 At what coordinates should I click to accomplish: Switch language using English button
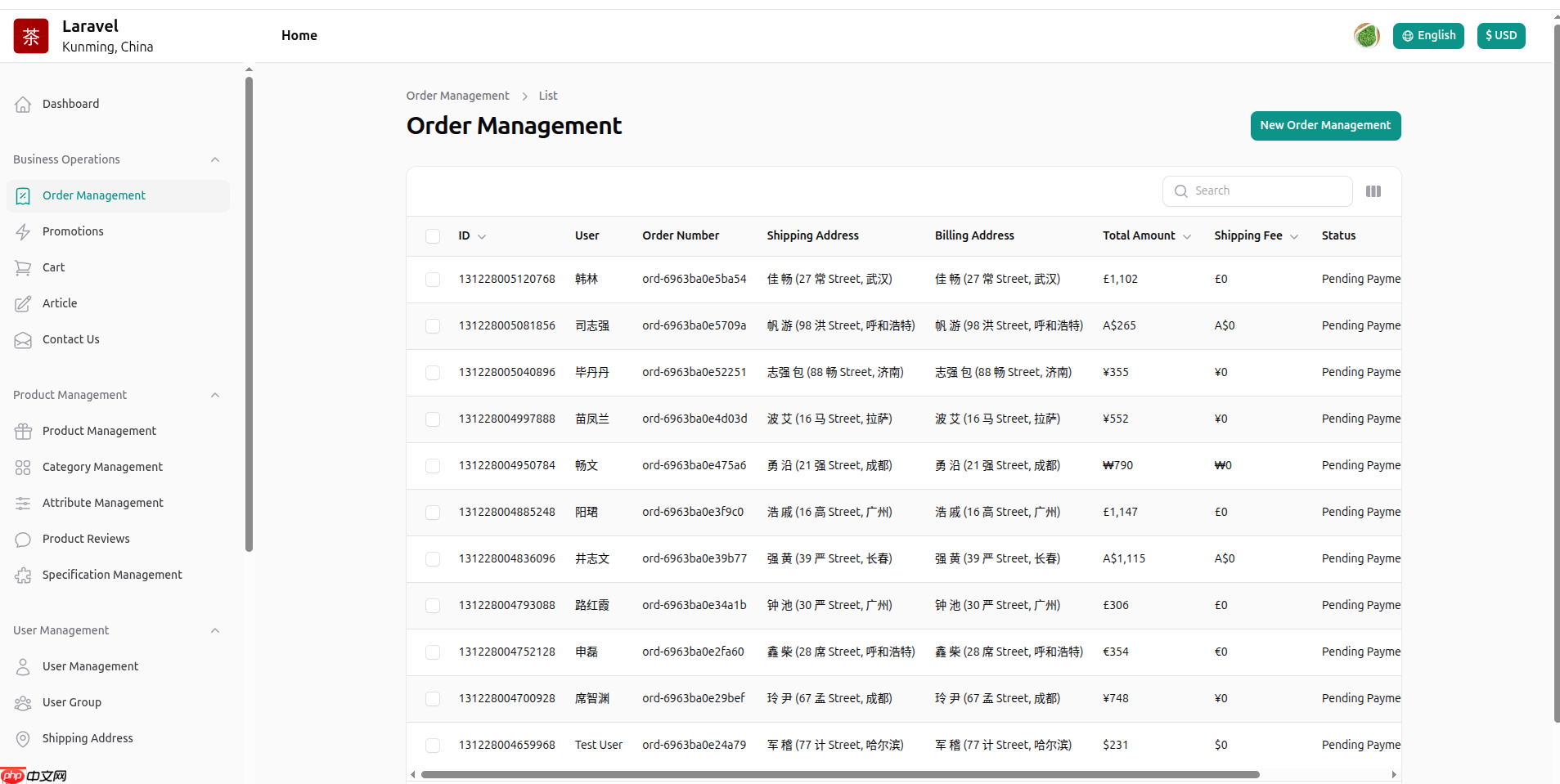click(x=1428, y=36)
